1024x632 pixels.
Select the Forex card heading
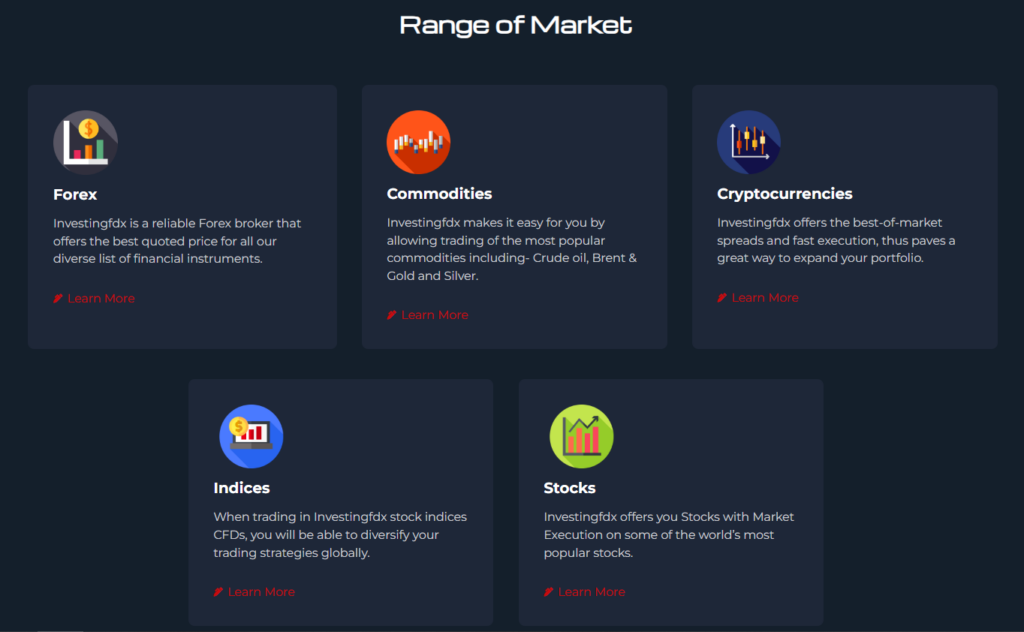point(75,194)
